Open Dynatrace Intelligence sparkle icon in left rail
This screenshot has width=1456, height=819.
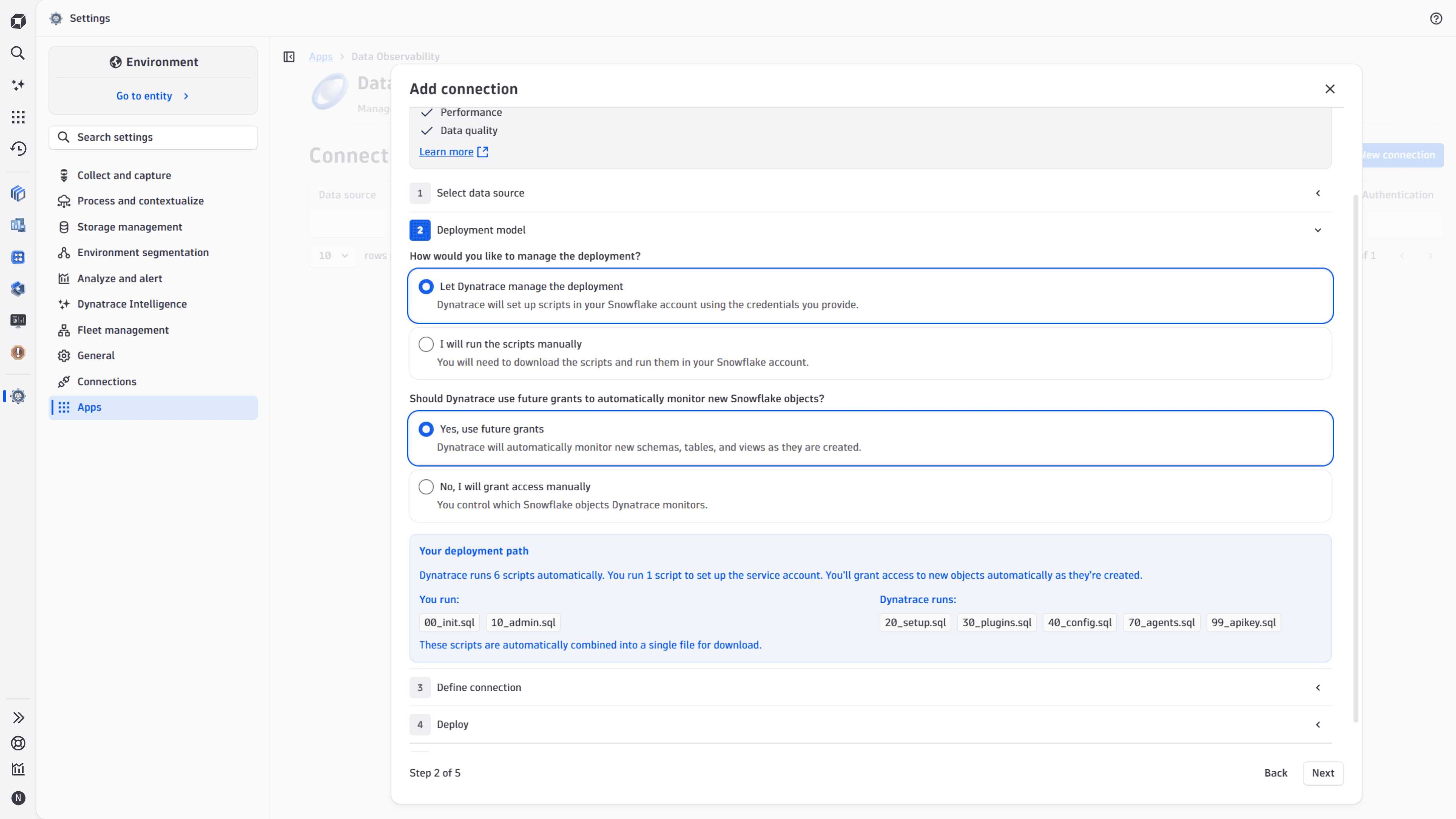18,85
